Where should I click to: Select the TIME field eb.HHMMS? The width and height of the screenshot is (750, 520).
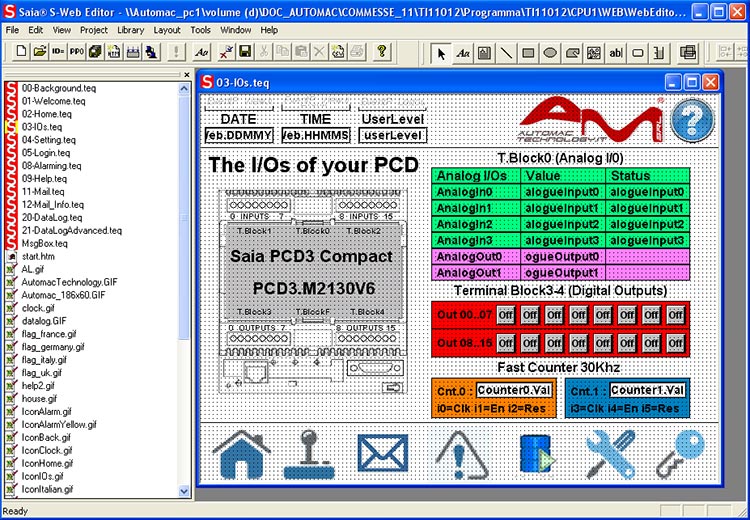316,135
